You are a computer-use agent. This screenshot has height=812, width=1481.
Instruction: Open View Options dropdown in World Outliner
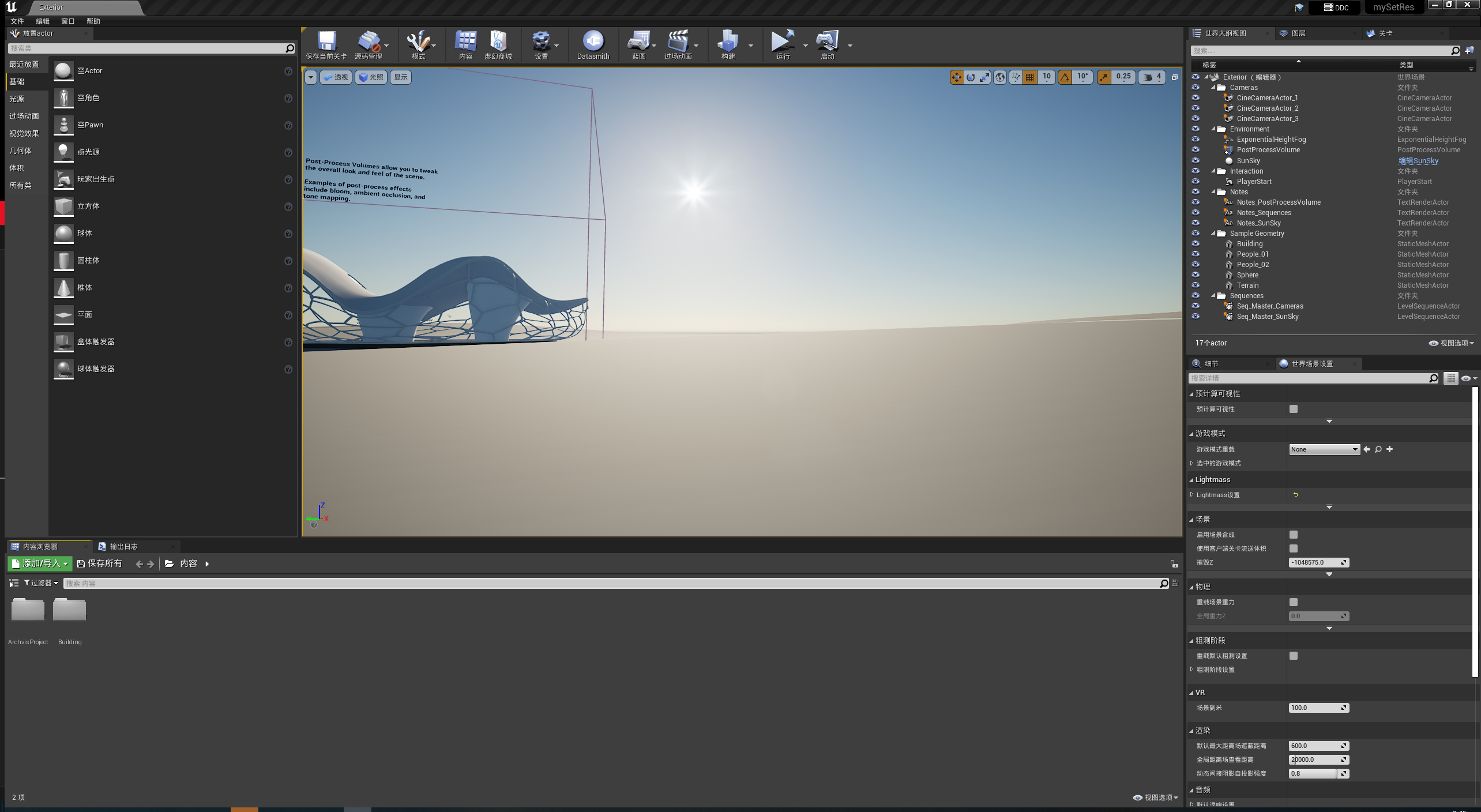tap(1451, 343)
